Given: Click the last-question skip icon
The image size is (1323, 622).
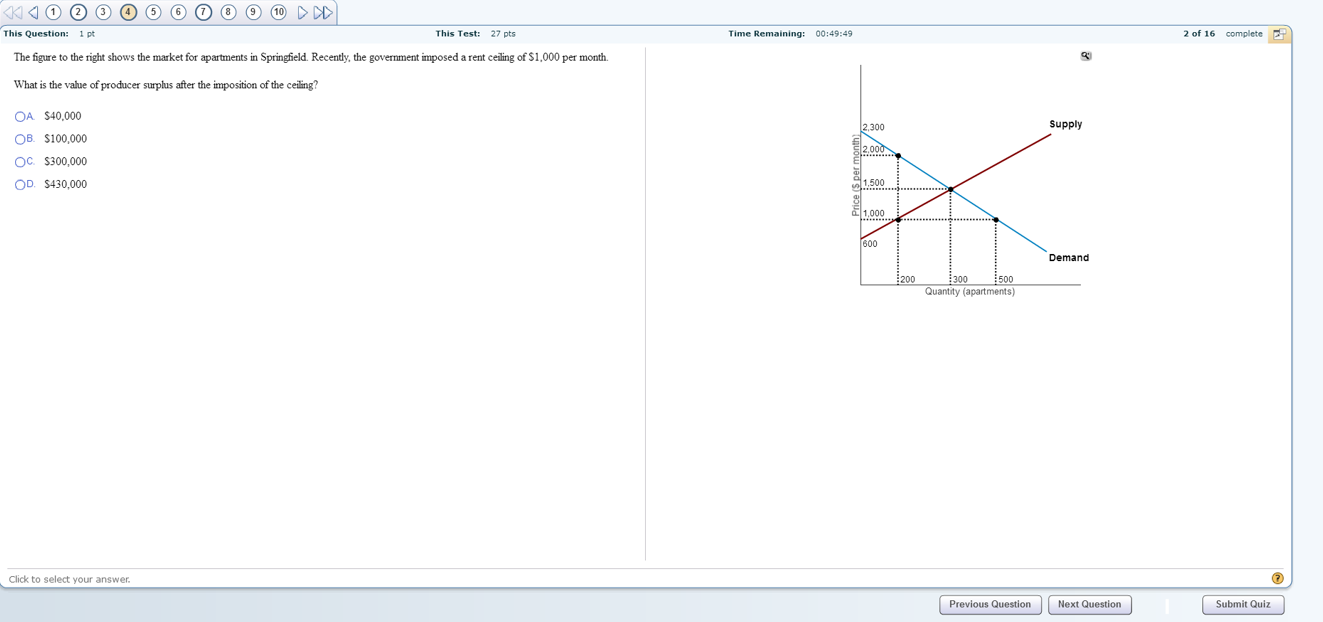Looking at the screenshot, I should (x=320, y=11).
